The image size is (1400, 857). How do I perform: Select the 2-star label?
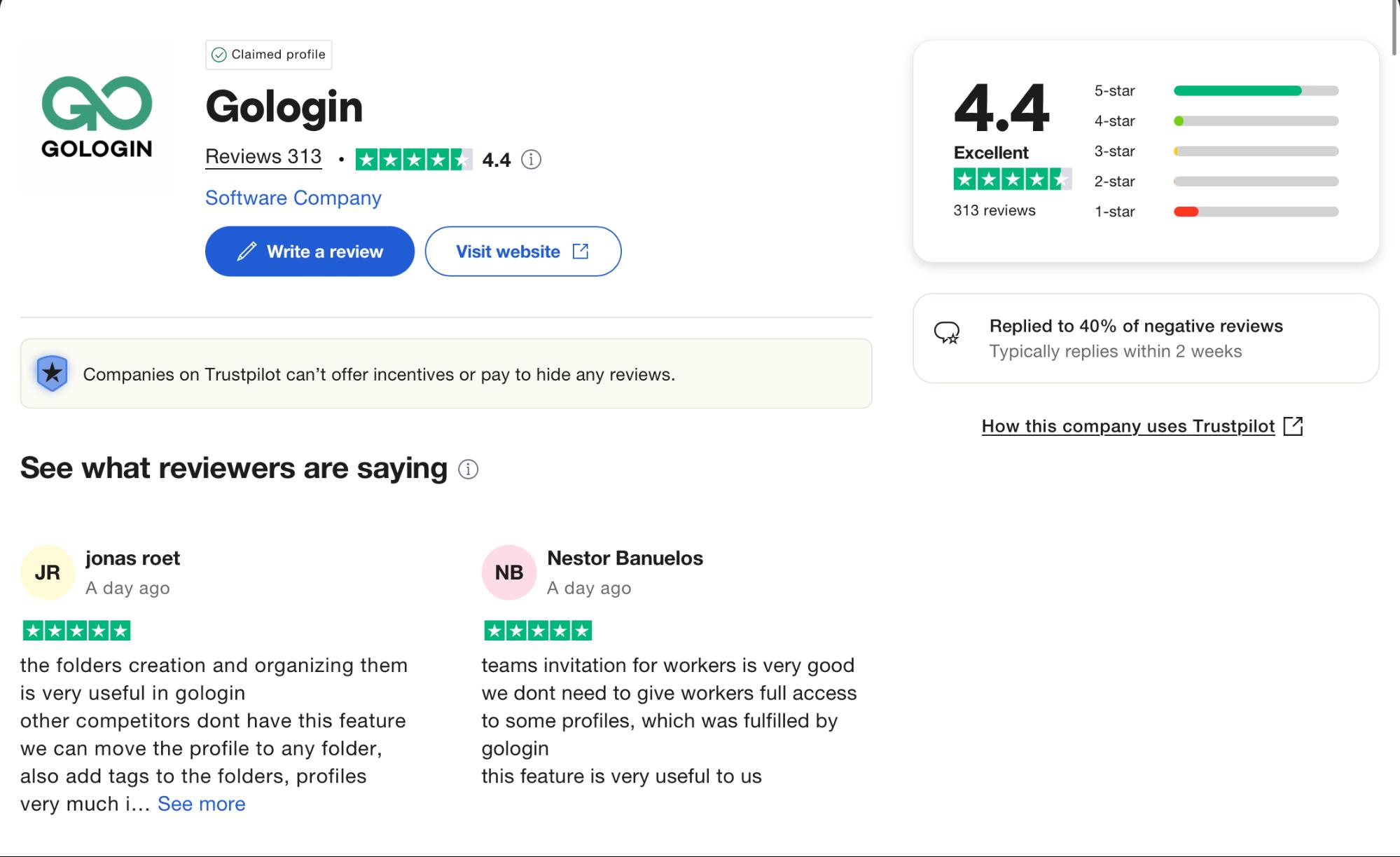pyautogui.click(x=1114, y=181)
